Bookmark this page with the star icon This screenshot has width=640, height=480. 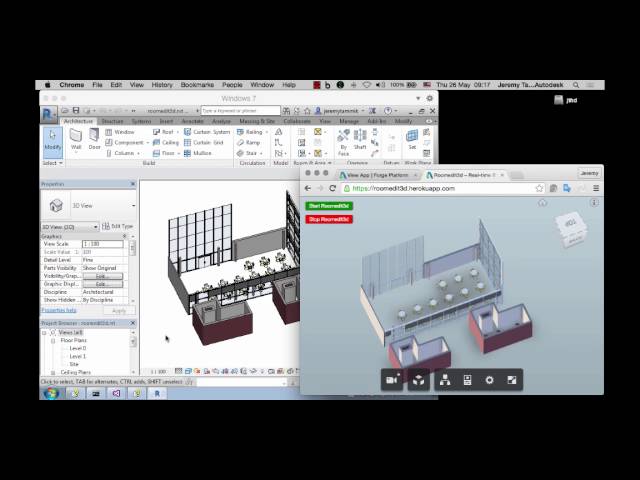pyautogui.click(x=539, y=188)
